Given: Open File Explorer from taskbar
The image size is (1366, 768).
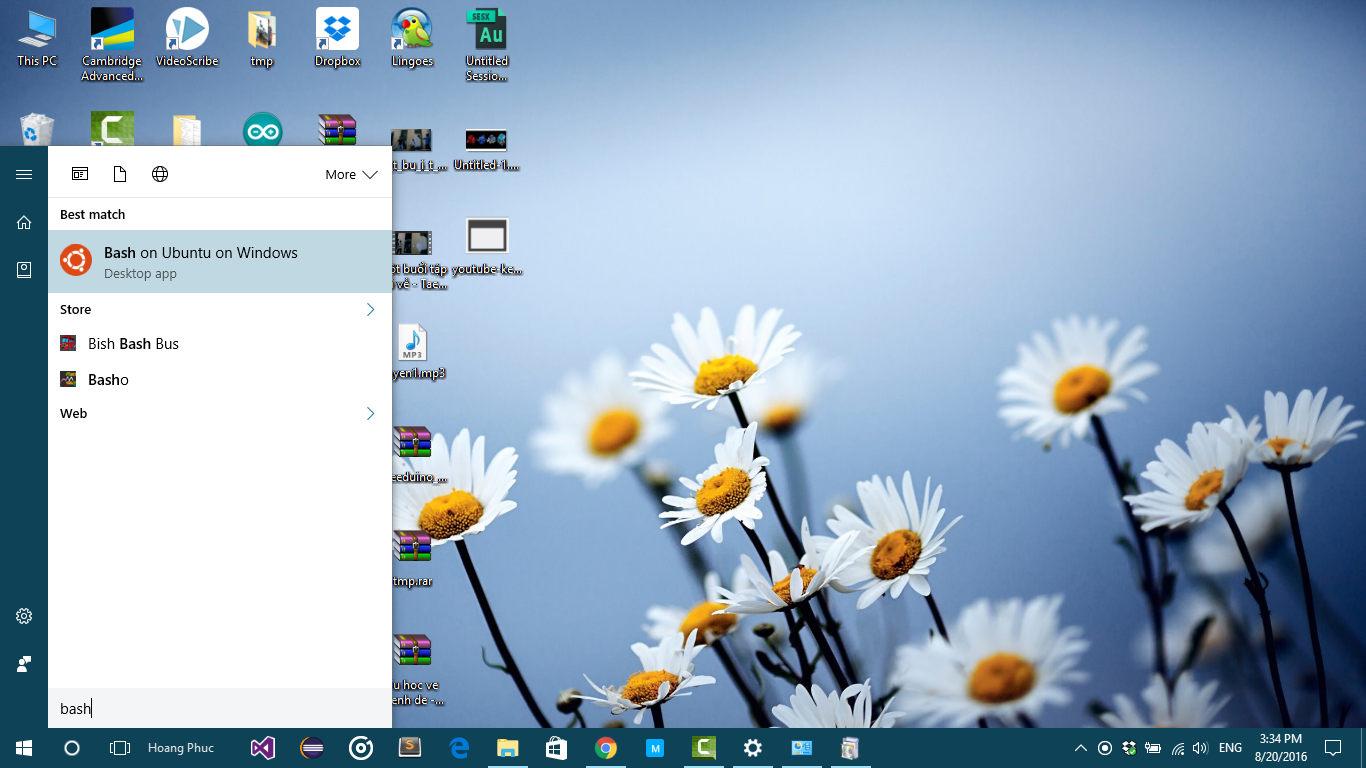Looking at the screenshot, I should [x=508, y=748].
